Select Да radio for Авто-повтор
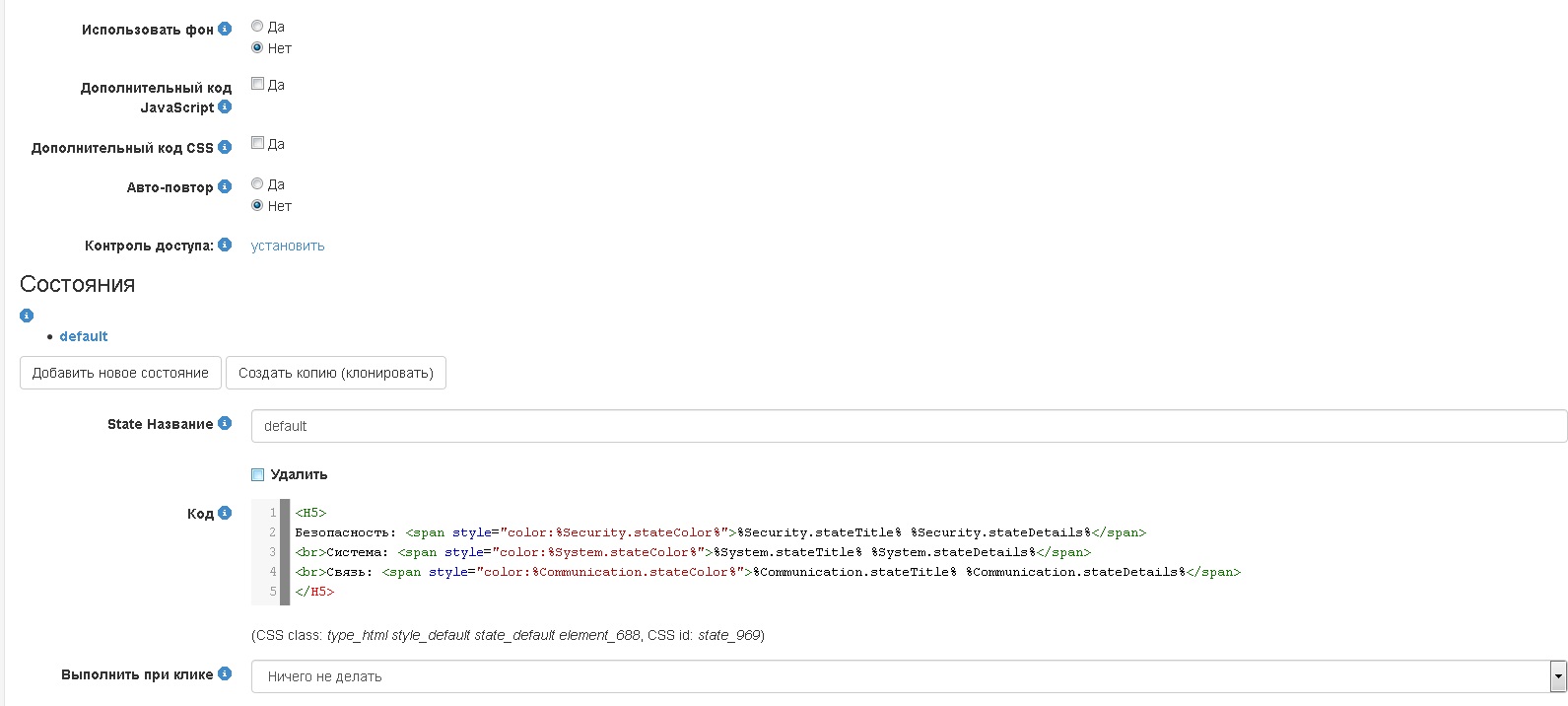 pos(257,183)
